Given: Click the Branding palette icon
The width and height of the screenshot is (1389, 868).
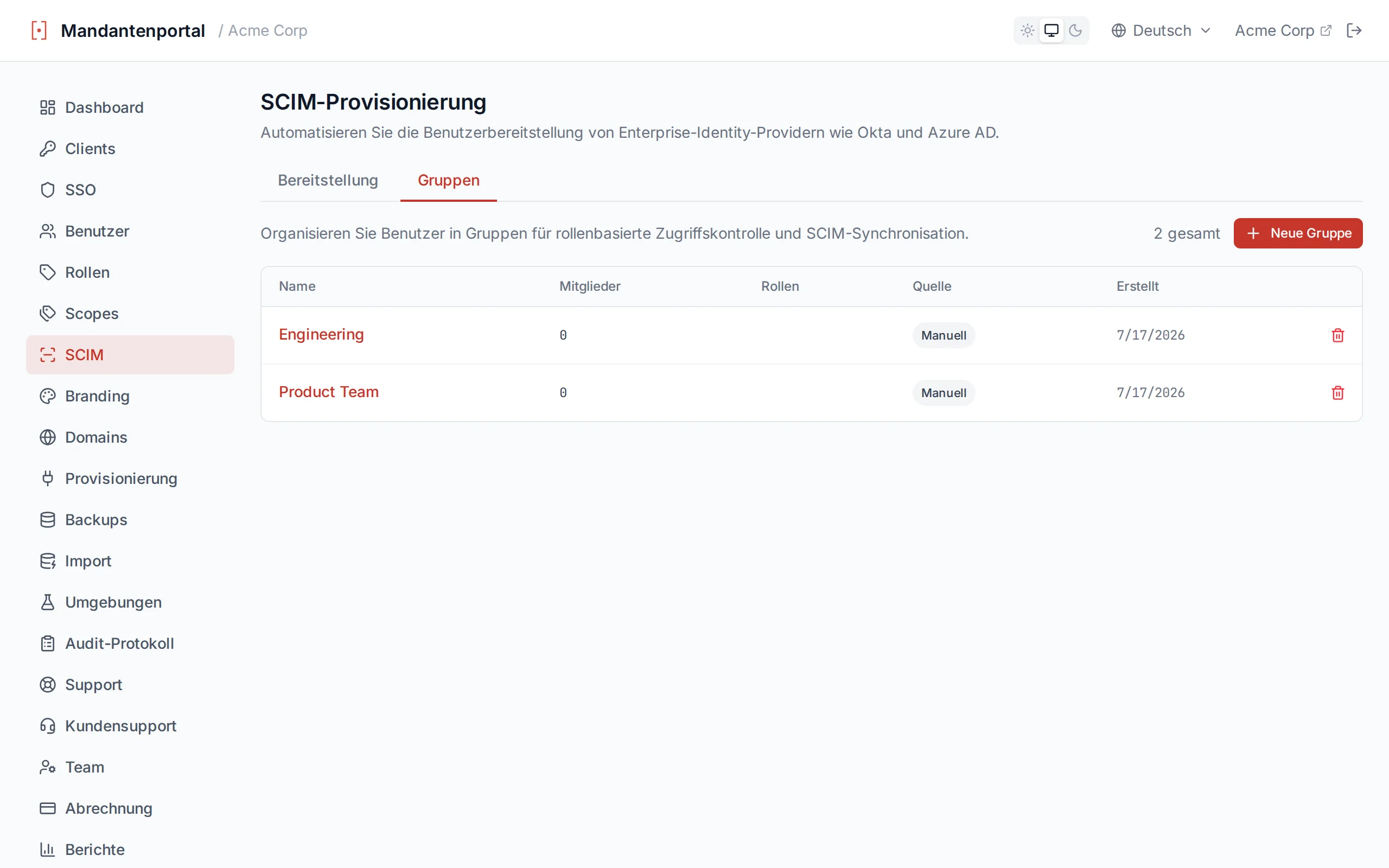Looking at the screenshot, I should pyautogui.click(x=48, y=396).
